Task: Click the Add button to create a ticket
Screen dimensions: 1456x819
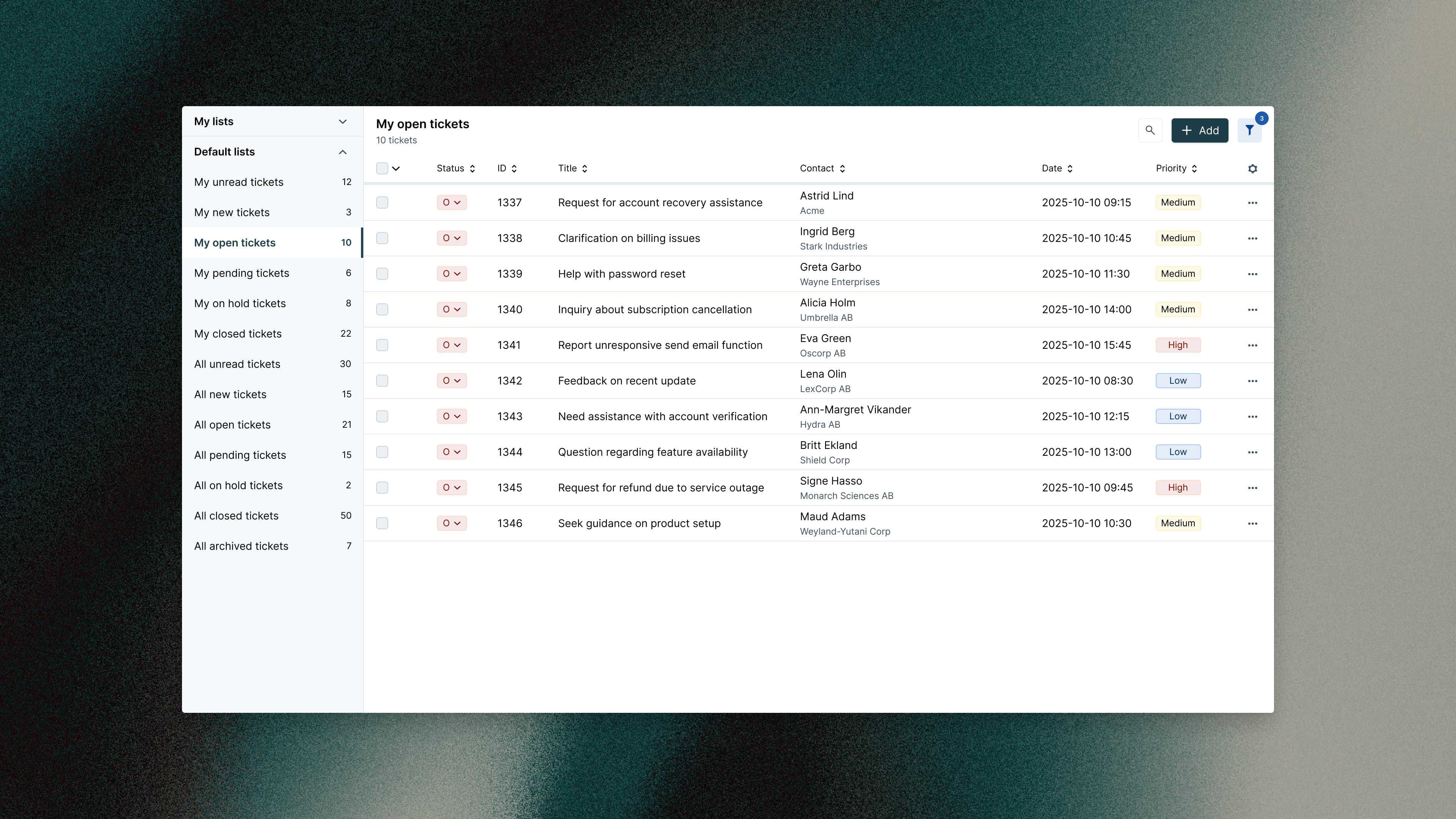Action: pyautogui.click(x=1199, y=130)
